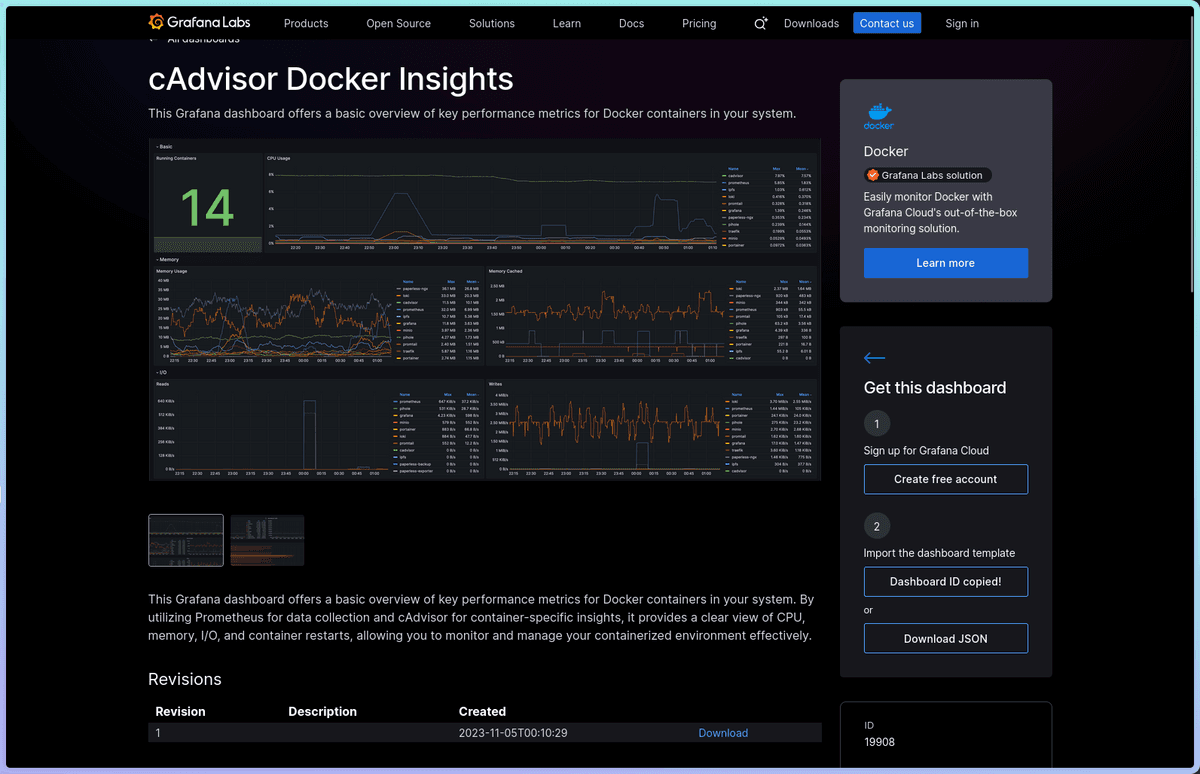Click the Revision column header
The height and width of the screenshot is (774, 1200).
180,712
